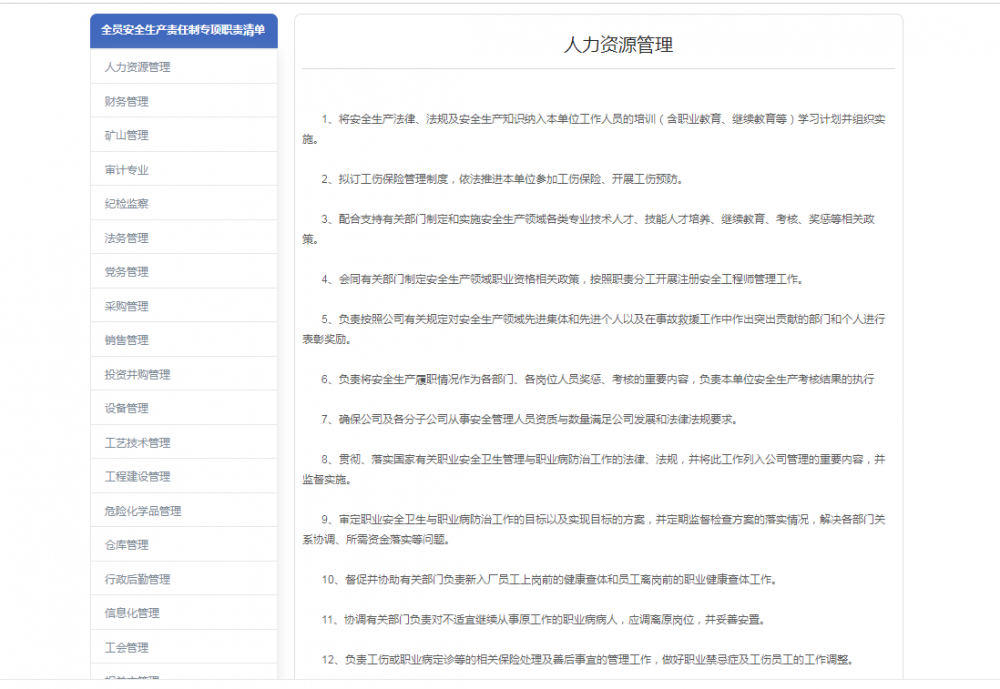Screen dimensions: 1000x689
Task: Select 工艺技术管理 in the sidebar
Action: [x=184, y=443]
